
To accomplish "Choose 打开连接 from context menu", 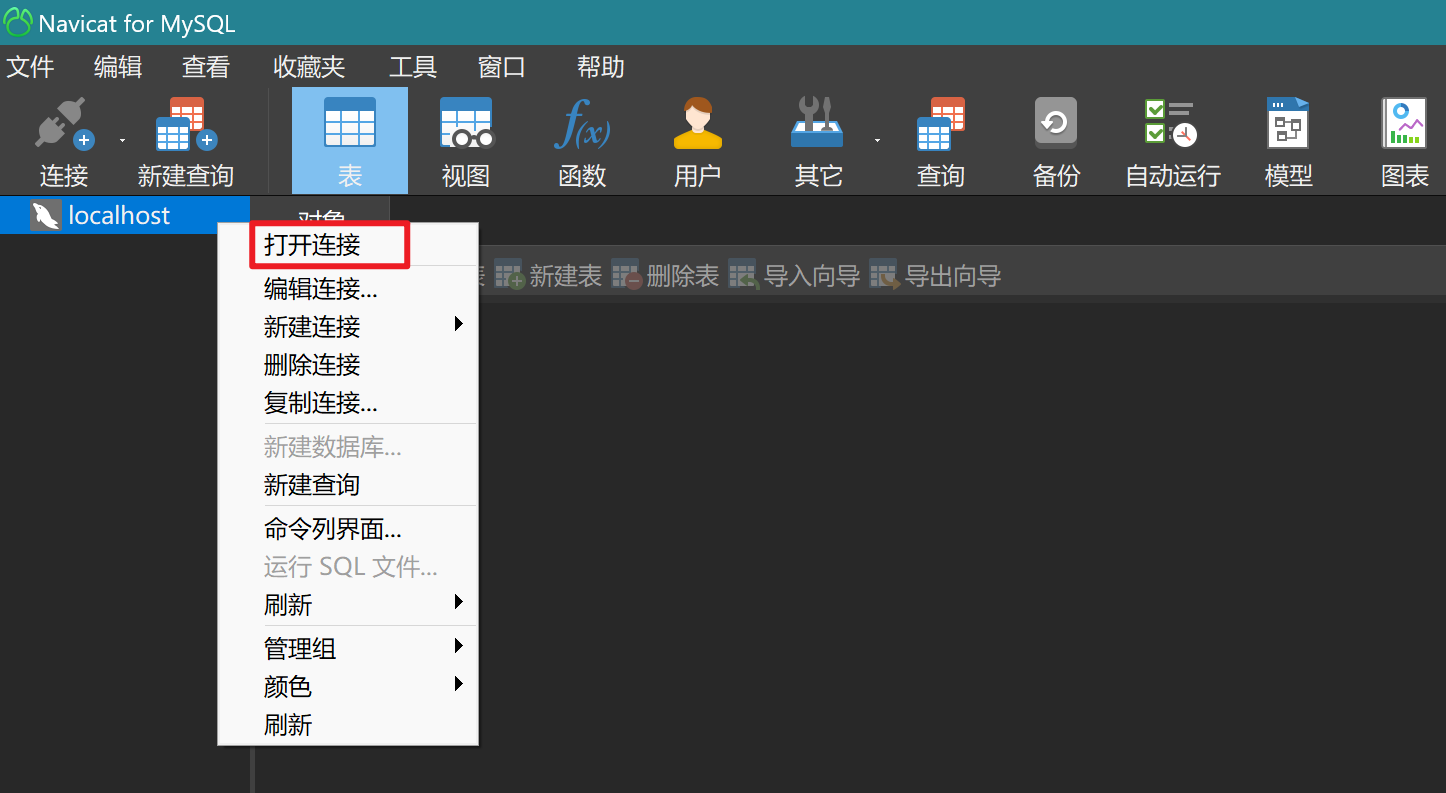I will pos(348,246).
